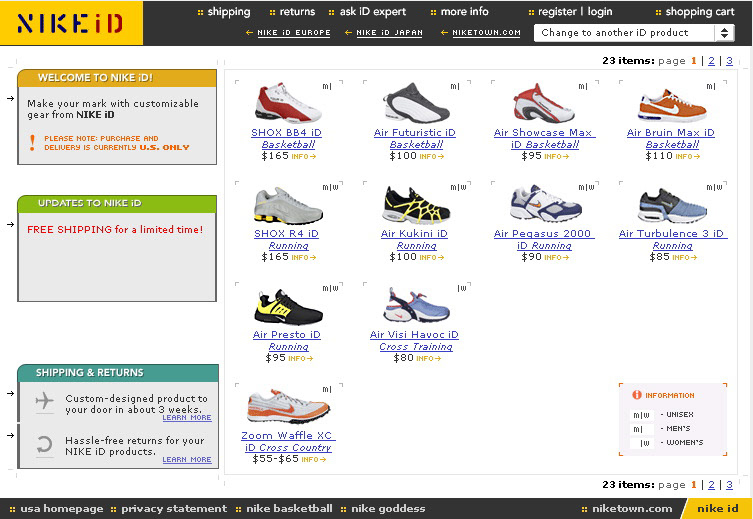Click the circular returns arrow icon
This screenshot has height=519, width=753.
[x=44, y=444]
